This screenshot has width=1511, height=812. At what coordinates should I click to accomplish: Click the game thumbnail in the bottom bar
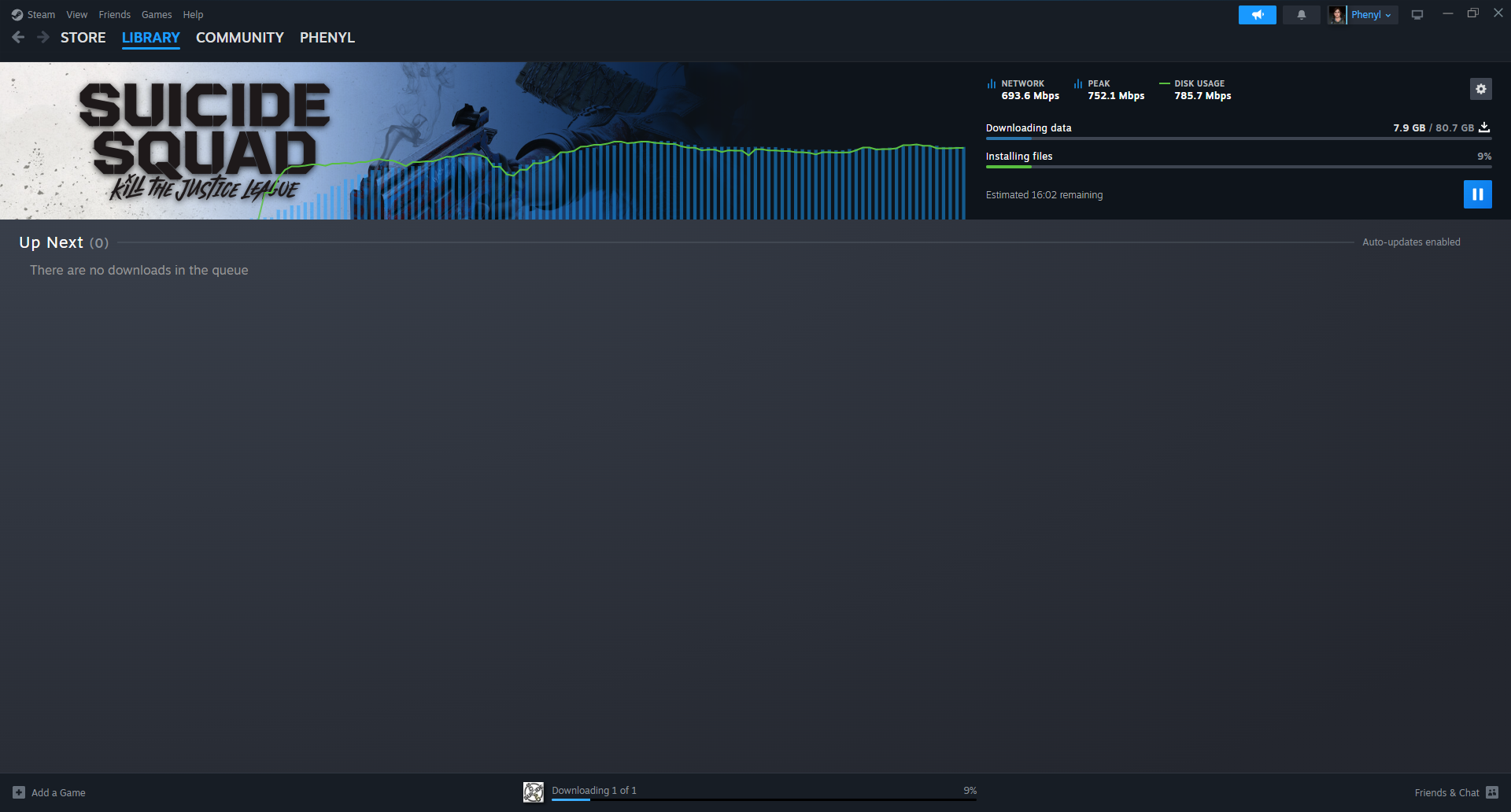[x=534, y=792]
